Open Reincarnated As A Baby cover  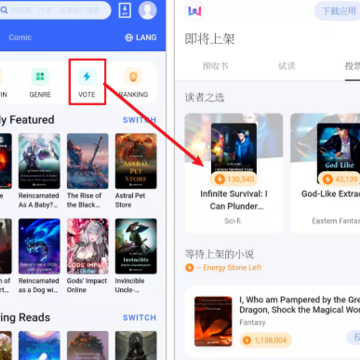(39, 161)
